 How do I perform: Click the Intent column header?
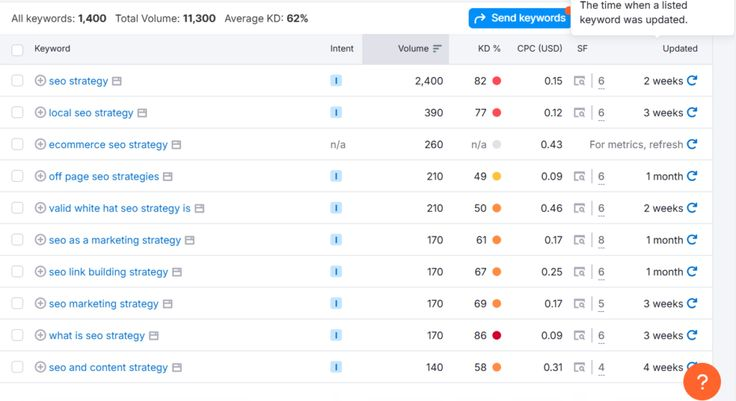(x=341, y=49)
